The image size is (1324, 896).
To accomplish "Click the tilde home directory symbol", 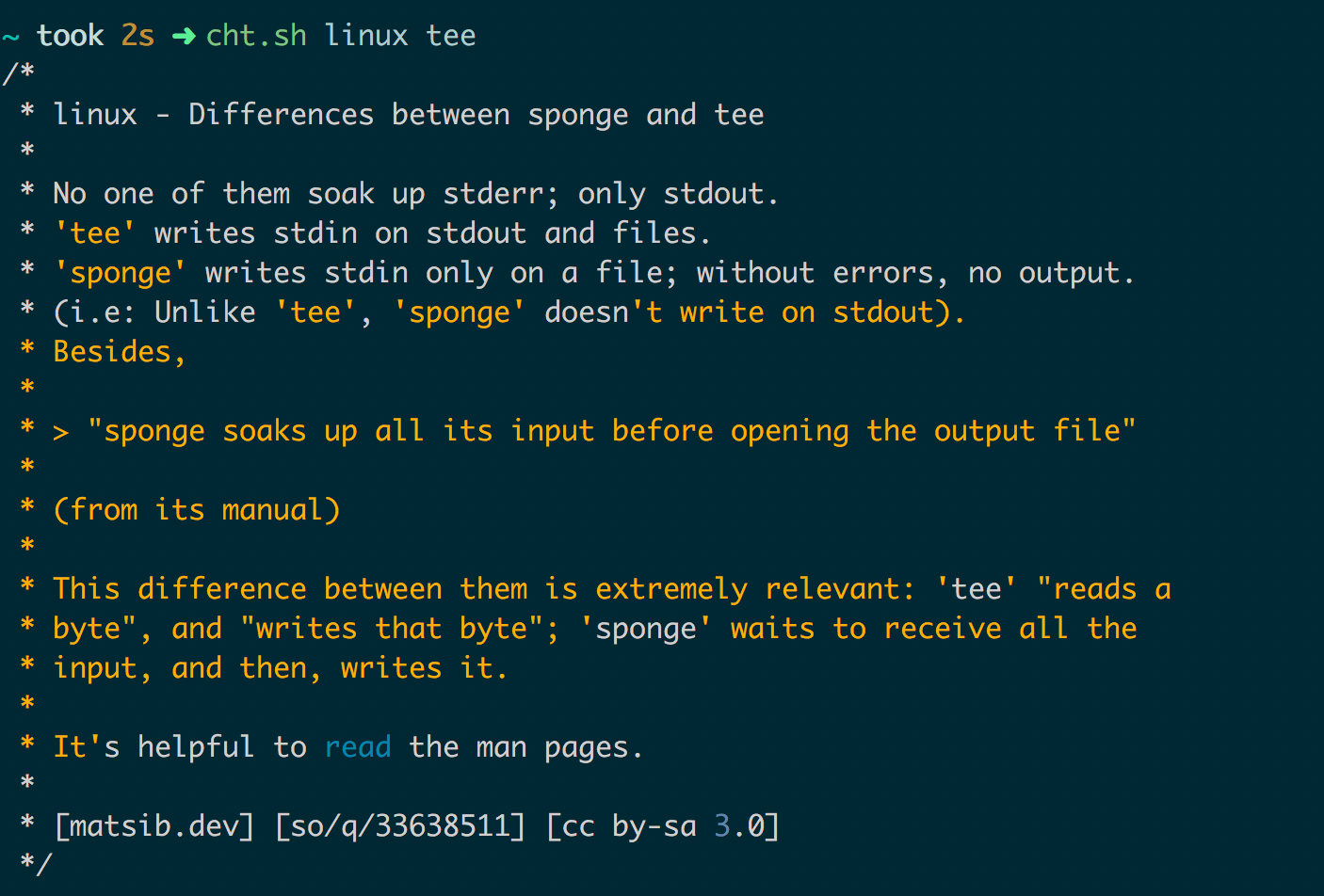I will pos(11,37).
